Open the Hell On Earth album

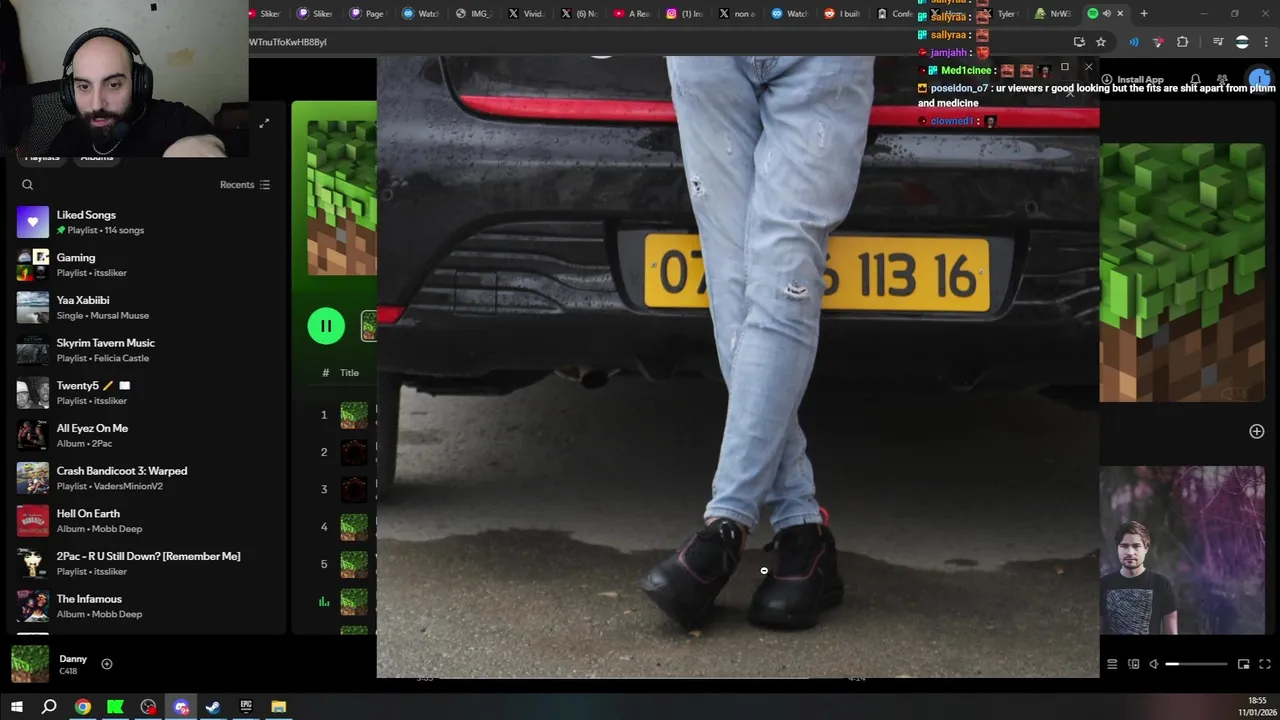(145, 521)
